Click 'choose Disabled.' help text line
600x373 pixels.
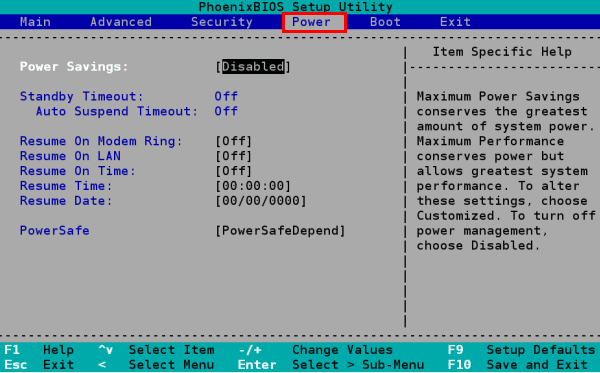478,246
